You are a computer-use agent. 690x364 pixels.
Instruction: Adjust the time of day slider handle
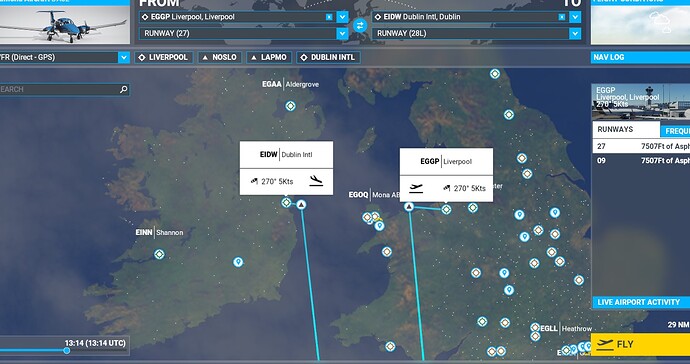pos(66,351)
